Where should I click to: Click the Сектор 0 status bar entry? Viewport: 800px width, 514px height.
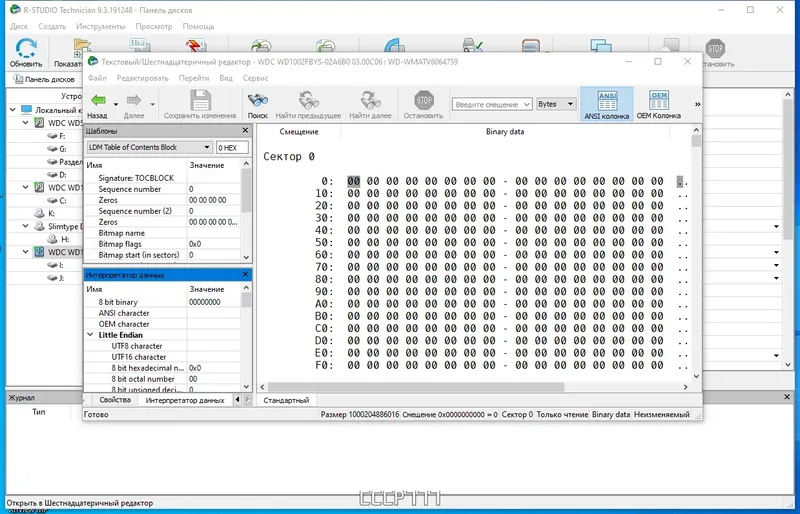pyautogui.click(x=517, y=414)
